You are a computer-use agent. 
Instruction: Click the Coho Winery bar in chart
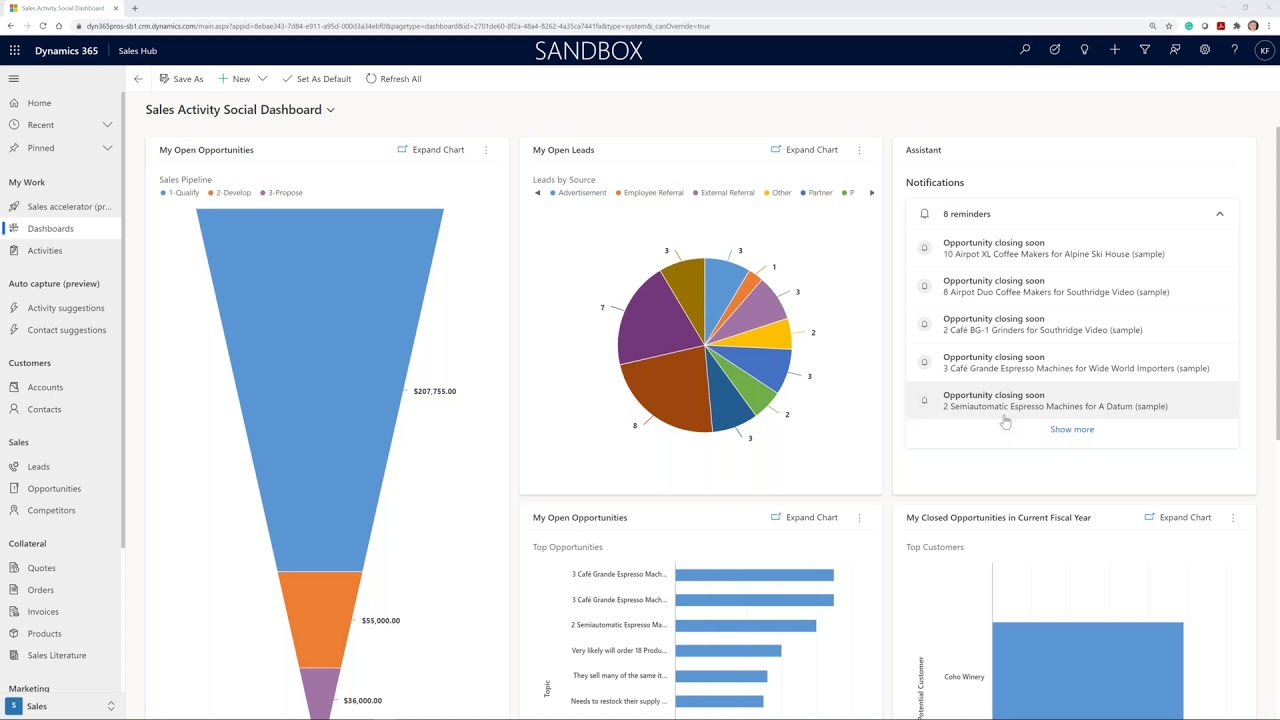coord(1088,670)
